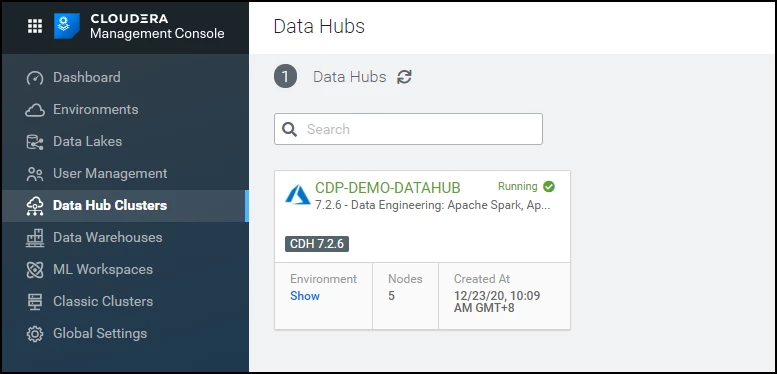This screenshot has width=777, height=374.
Task: Click the ML Workspaces atom icon
Action: pos(35,269)
